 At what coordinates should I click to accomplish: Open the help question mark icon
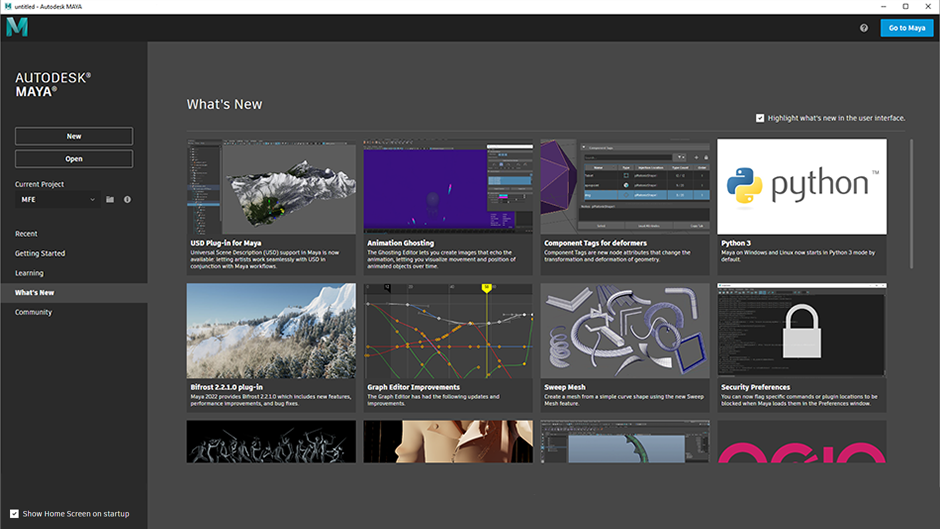pos(864,28)
